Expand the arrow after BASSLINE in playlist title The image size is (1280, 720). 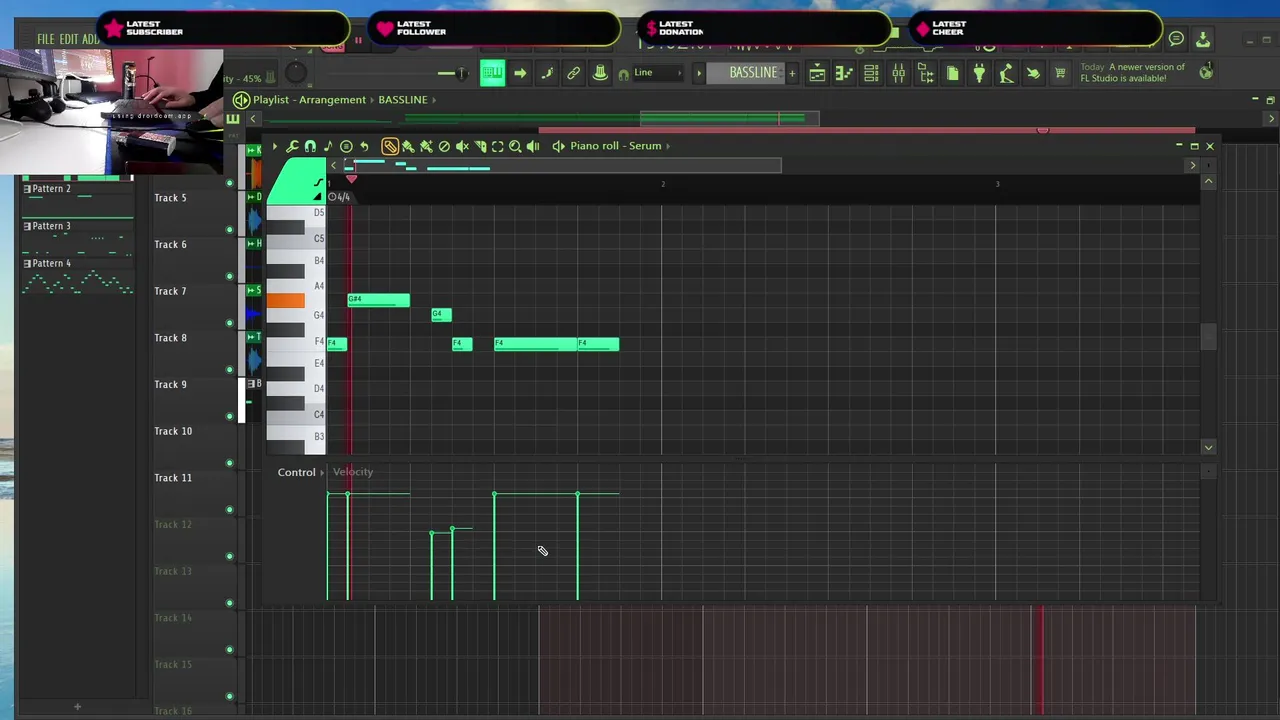434,100
